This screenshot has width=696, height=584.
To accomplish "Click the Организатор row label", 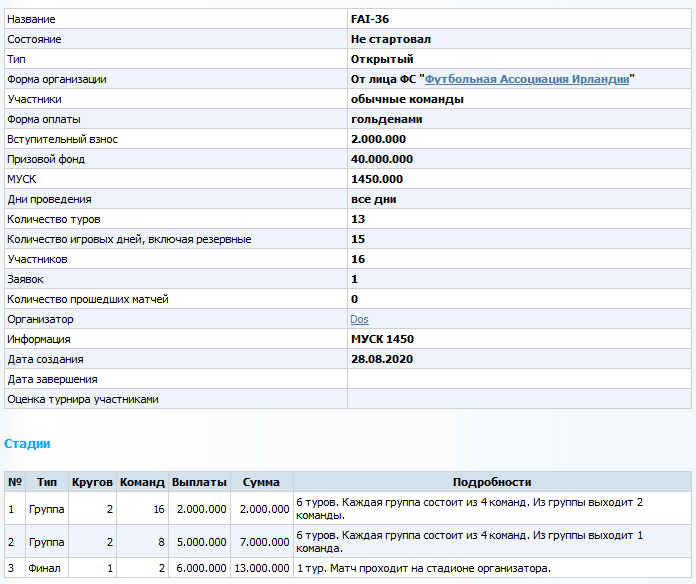I will tap(40, 320).
